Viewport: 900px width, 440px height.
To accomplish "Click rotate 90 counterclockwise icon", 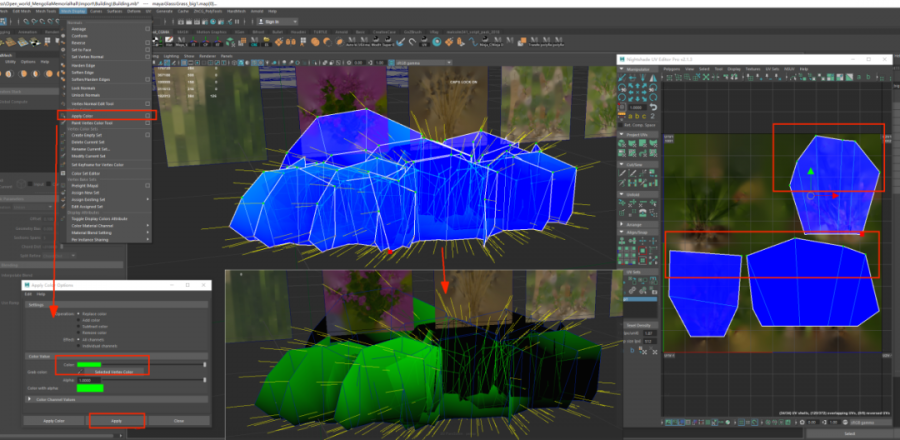I will pyautogui.click(x=623, y=87).
